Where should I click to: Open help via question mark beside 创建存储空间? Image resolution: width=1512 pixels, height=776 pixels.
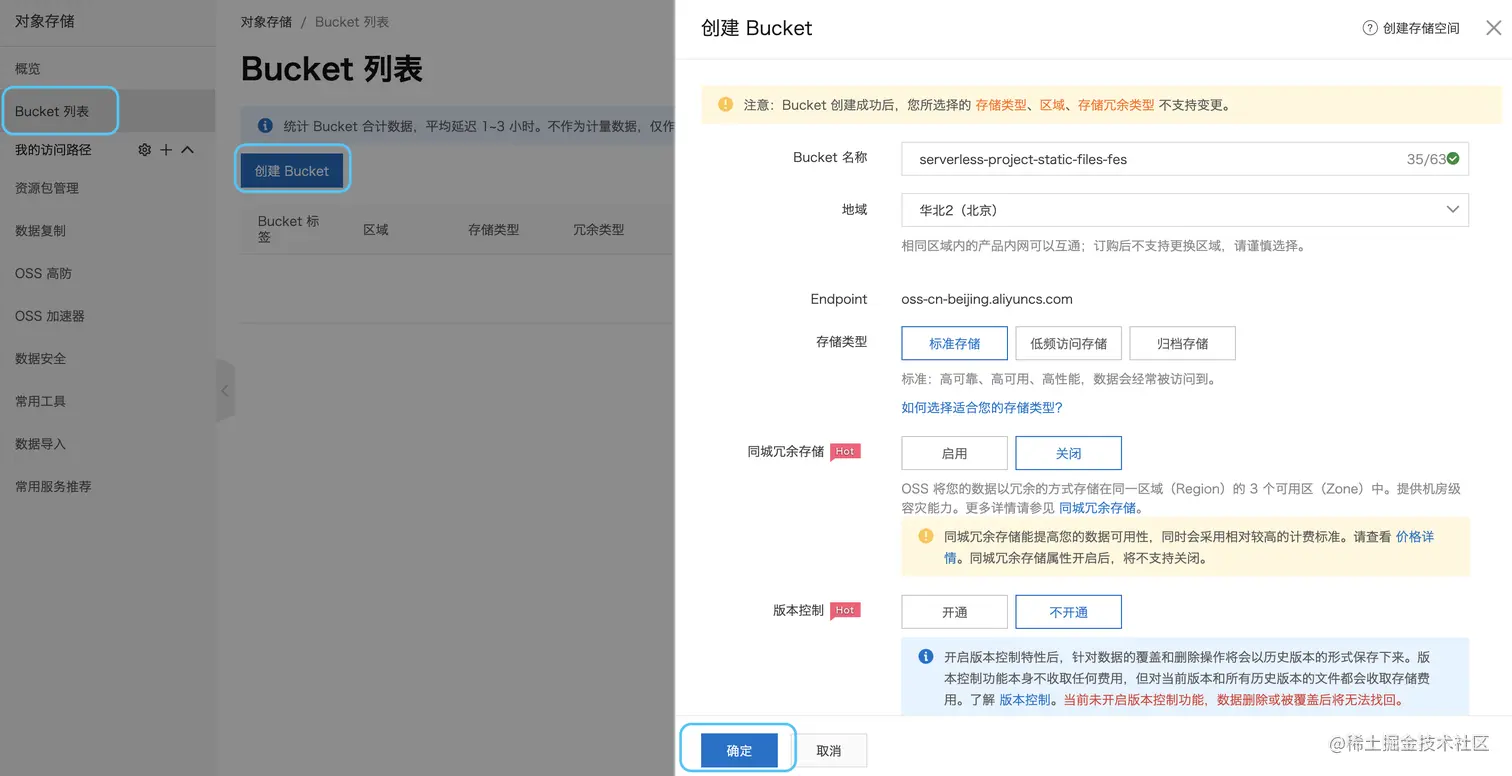[1368, 29]
